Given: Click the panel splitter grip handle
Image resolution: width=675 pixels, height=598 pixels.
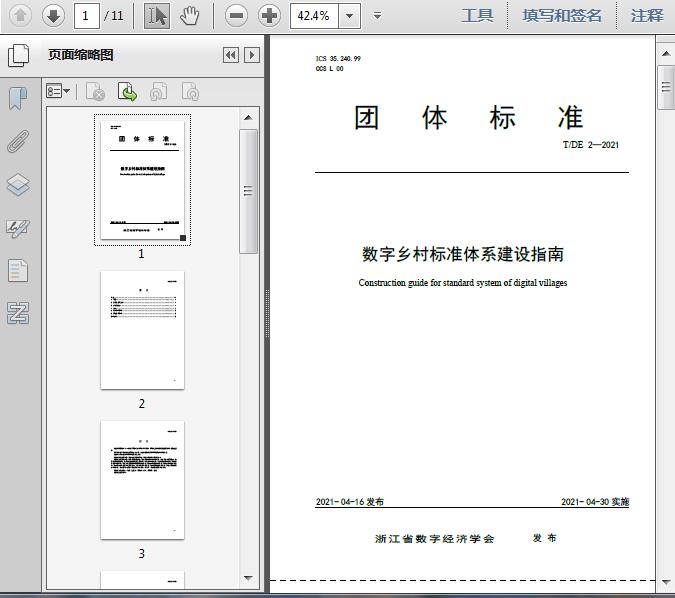Looking at the screenshot, I should click(x=267, y=313).
